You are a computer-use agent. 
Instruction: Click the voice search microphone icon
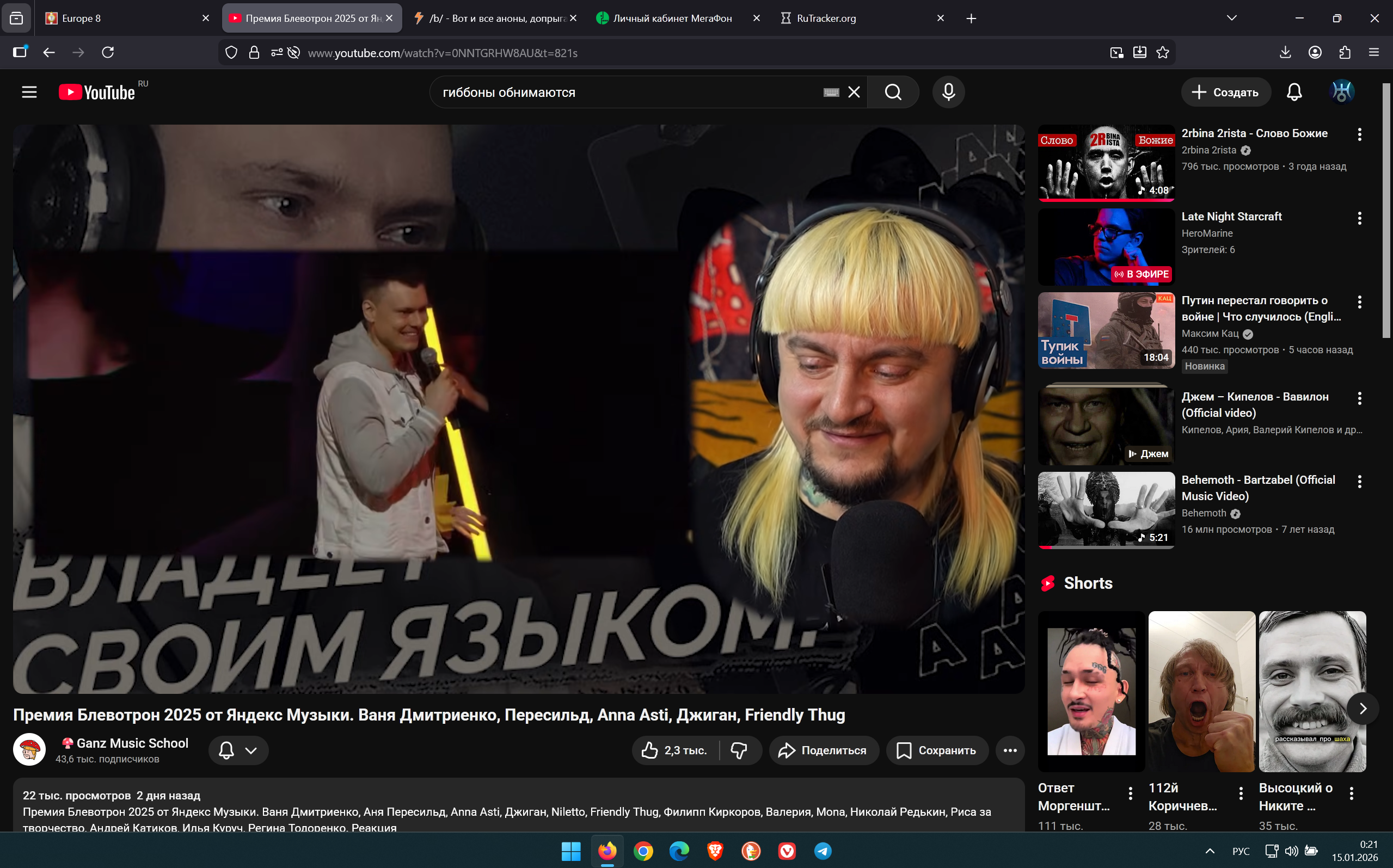(948, 92)
